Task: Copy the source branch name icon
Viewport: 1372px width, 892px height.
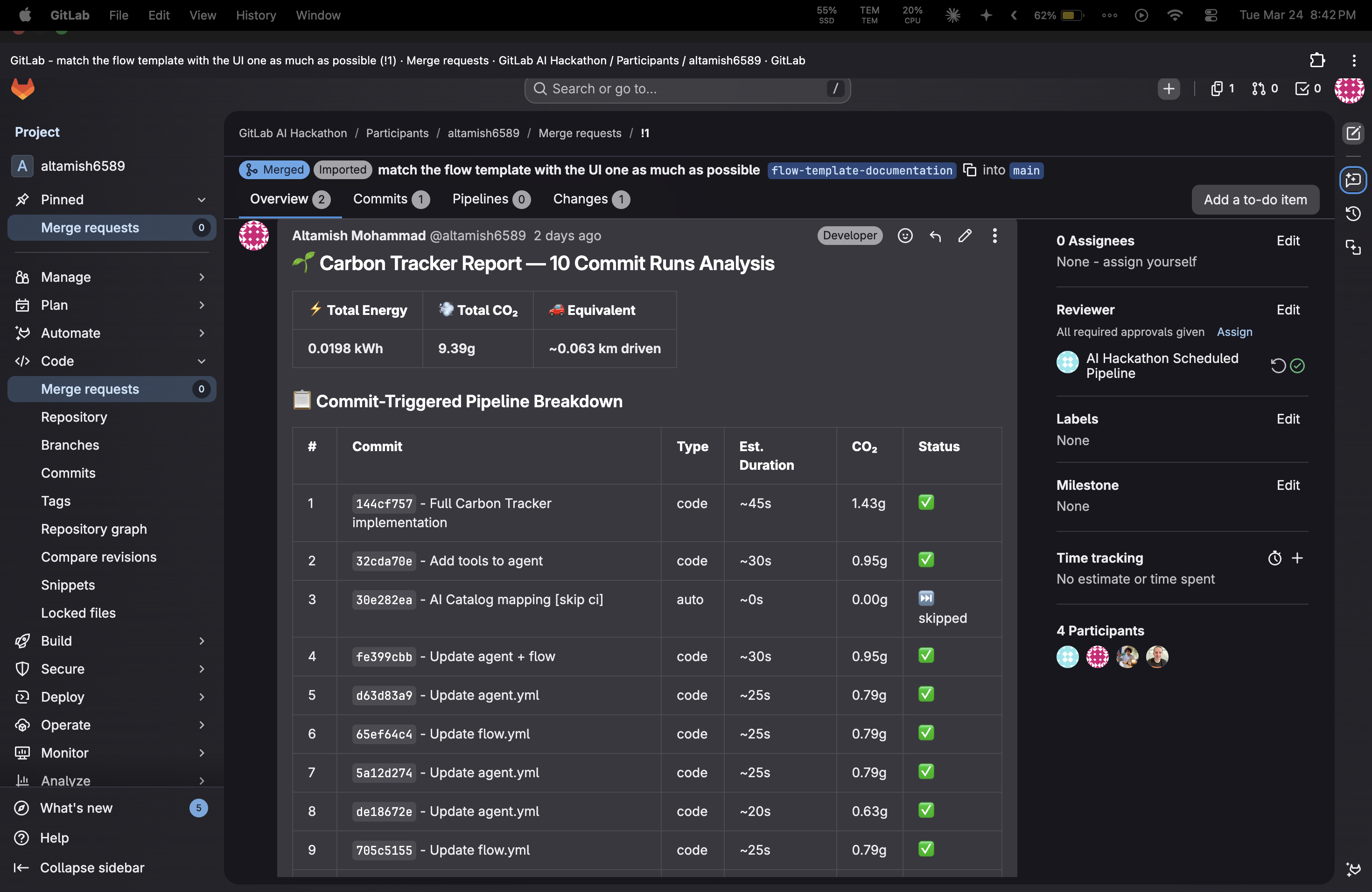Action: [970, 170]
